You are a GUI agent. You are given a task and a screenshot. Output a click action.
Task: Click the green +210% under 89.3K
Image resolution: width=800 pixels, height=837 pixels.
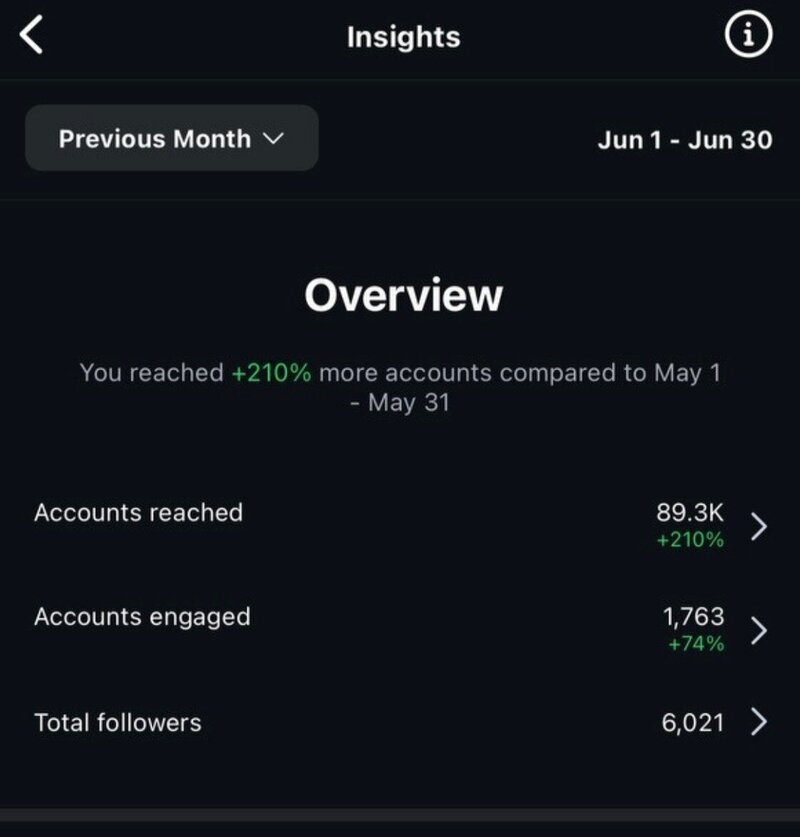point(690,540)
